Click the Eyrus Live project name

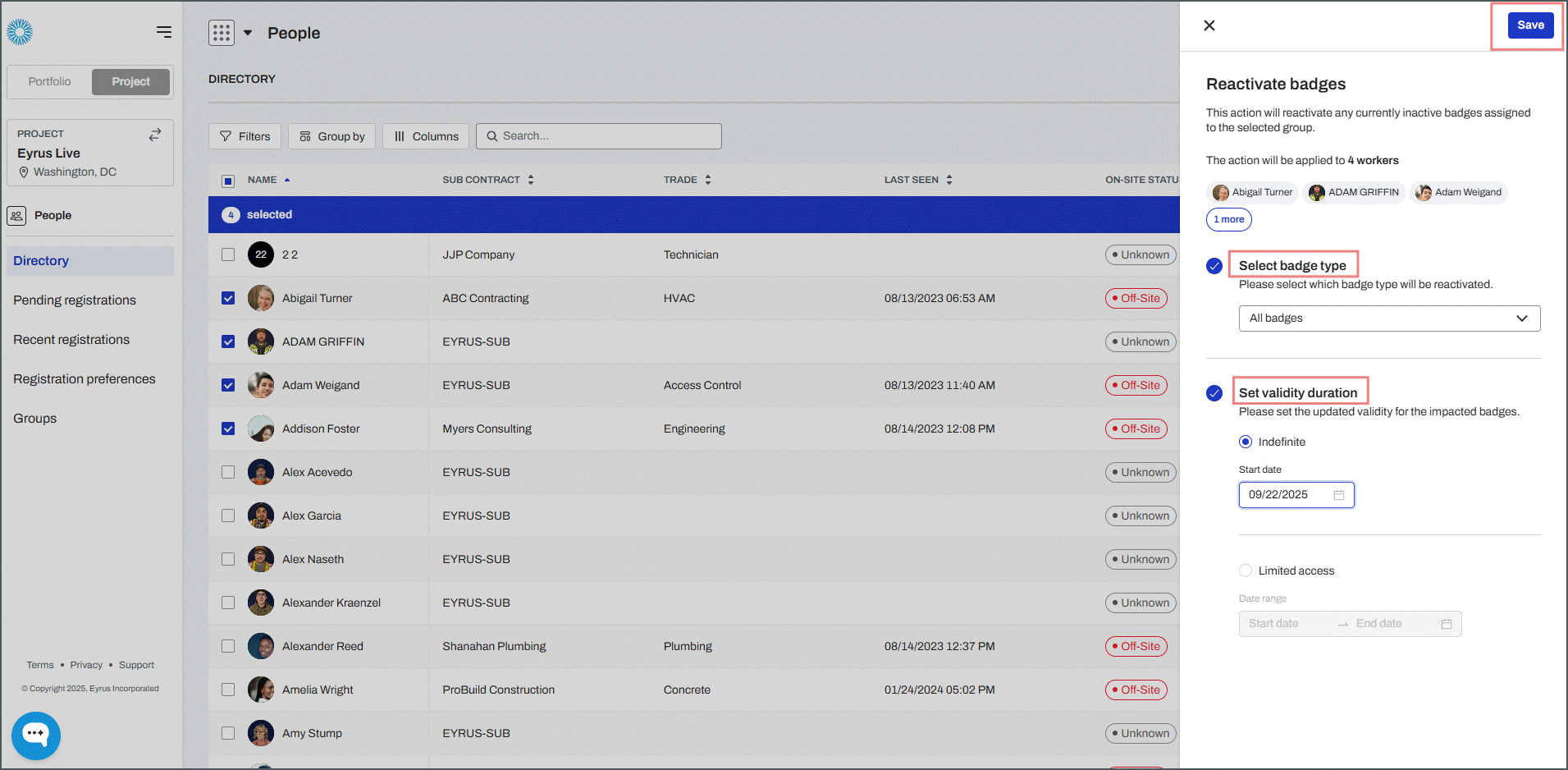(49, 154)
